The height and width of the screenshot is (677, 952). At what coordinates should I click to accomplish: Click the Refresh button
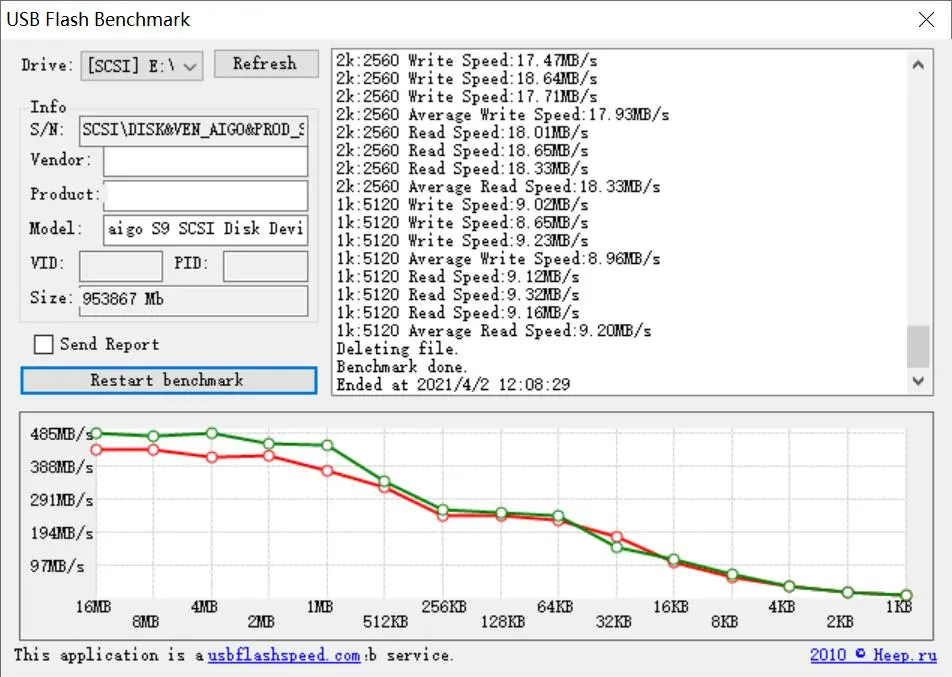coord(265,64)
